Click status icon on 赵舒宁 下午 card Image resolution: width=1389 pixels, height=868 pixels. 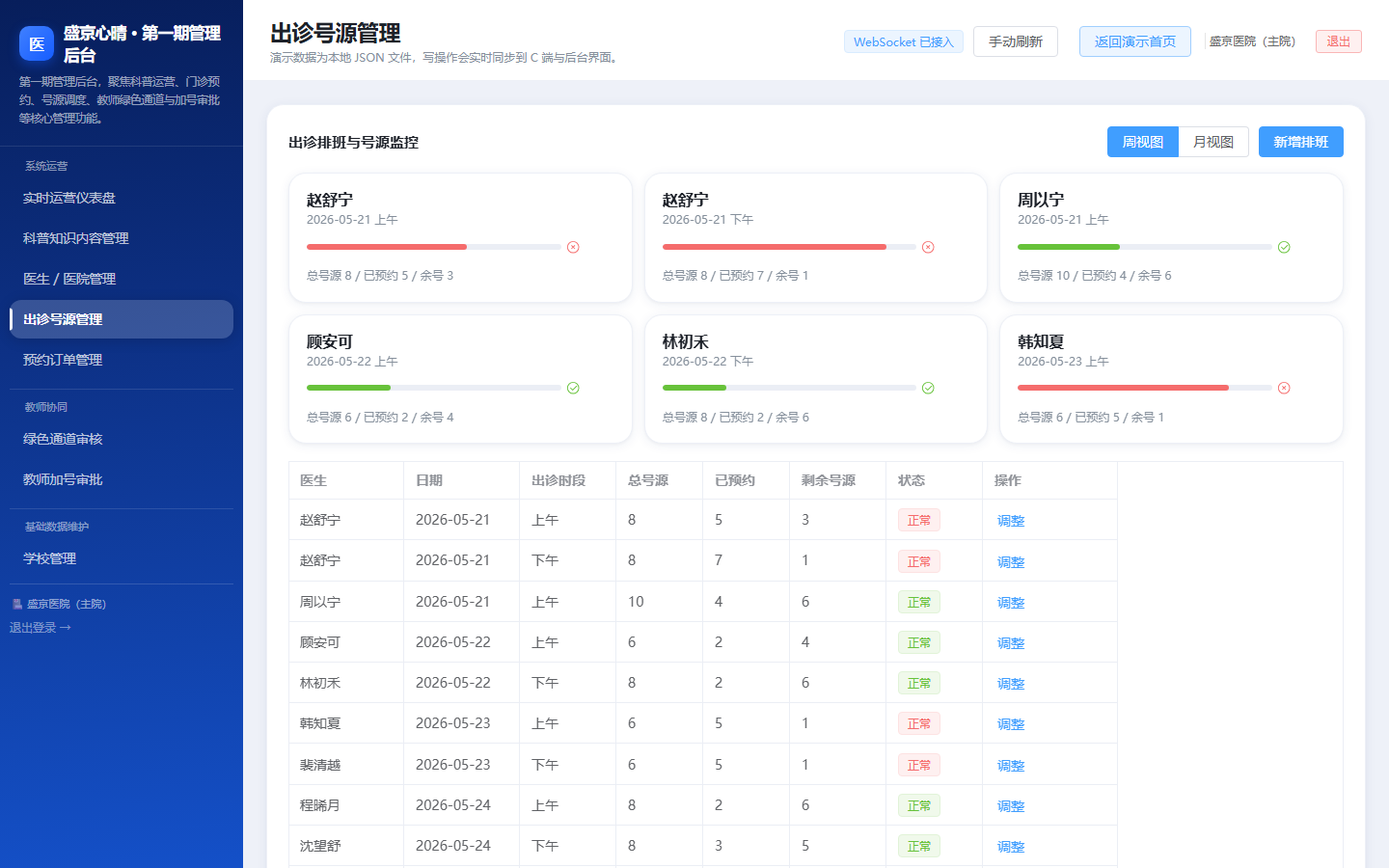point(928,247)
